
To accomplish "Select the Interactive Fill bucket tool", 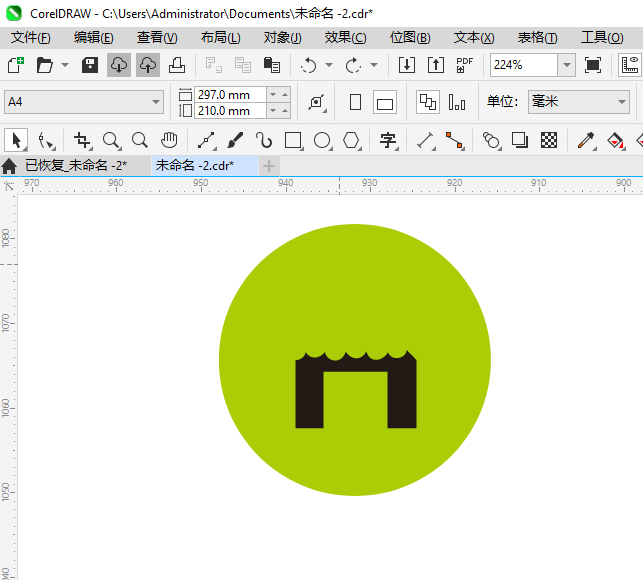I will click(615, 140).
